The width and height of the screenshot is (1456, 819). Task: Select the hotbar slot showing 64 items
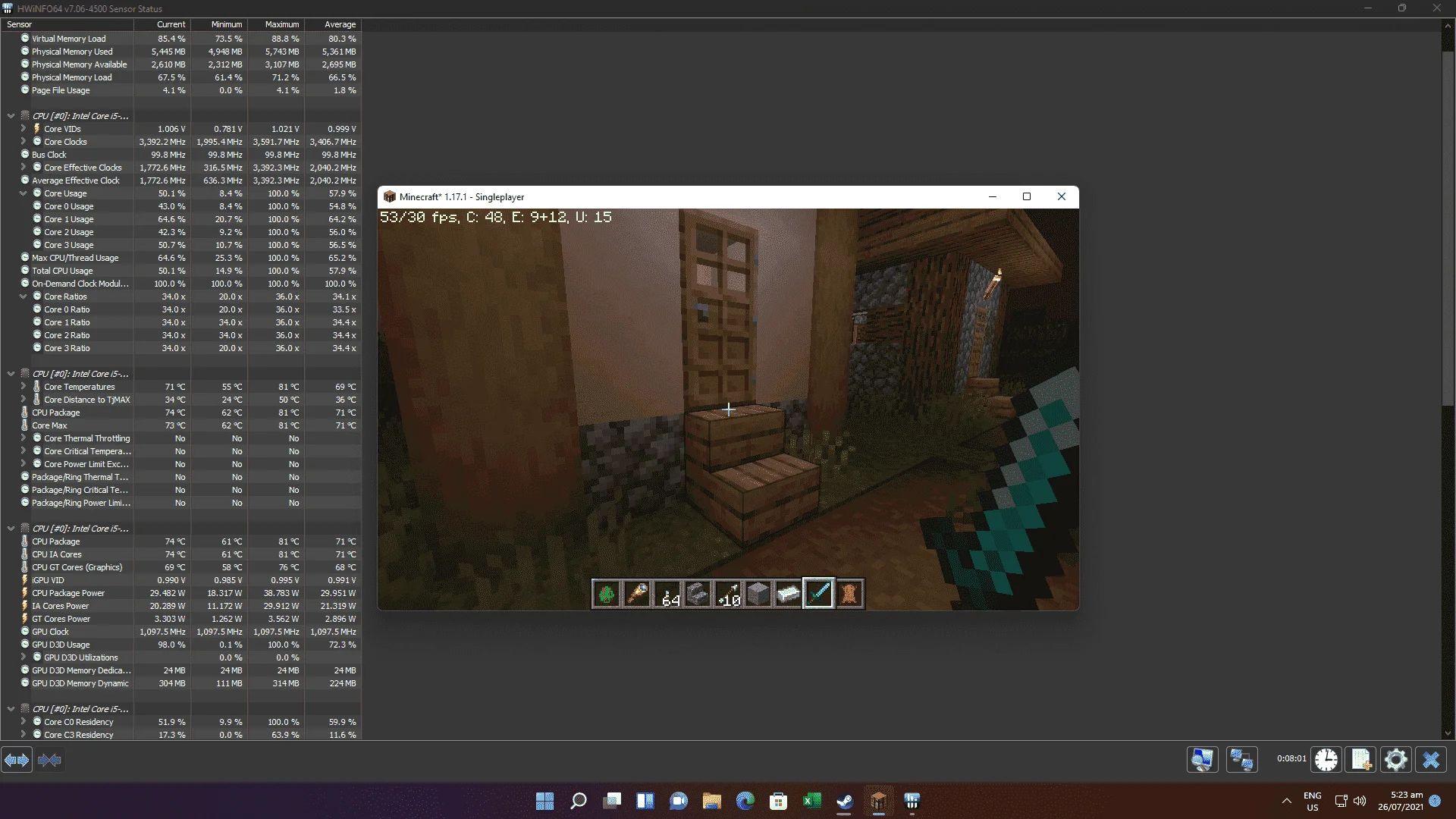coord(667,594)
